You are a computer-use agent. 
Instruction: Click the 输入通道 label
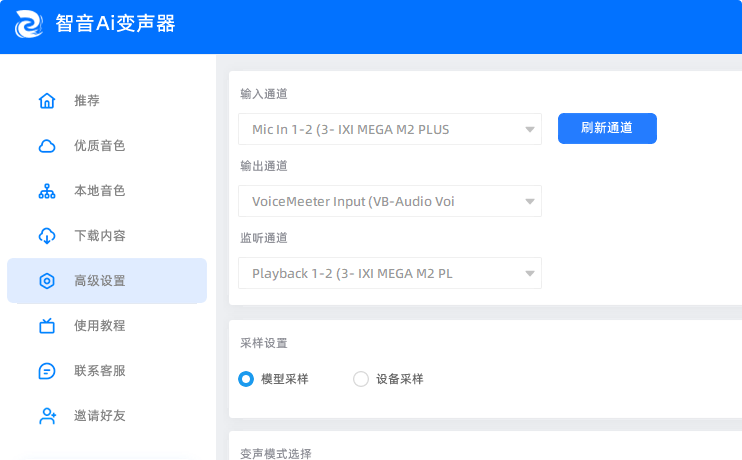pyautogui.click(x=264, y=94)
